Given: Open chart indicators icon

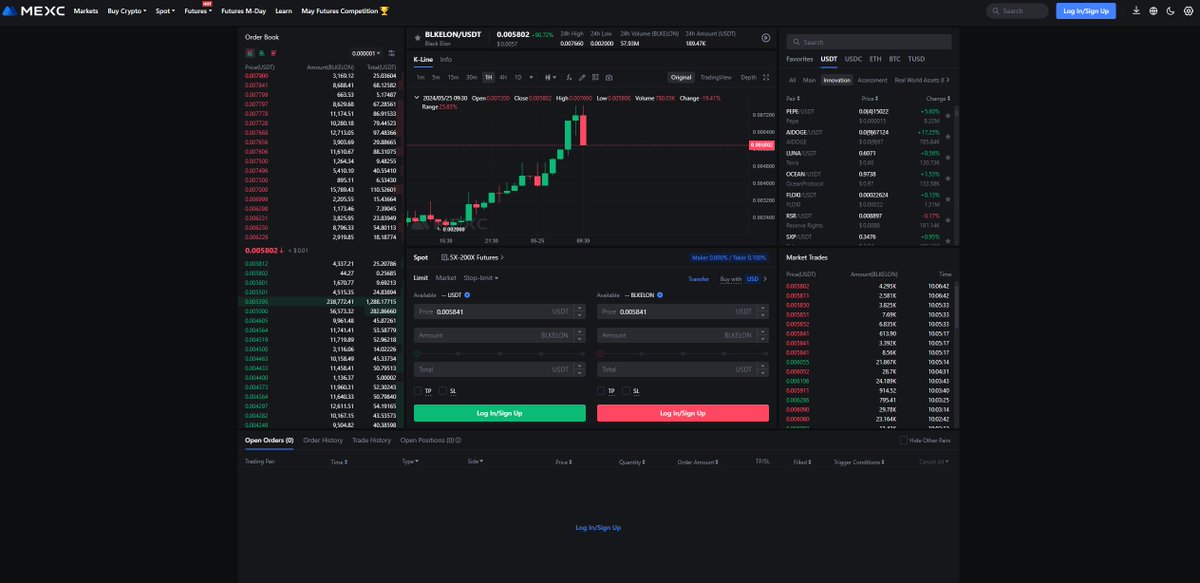Looking at the screenshot, I should [x=569, y=77].
